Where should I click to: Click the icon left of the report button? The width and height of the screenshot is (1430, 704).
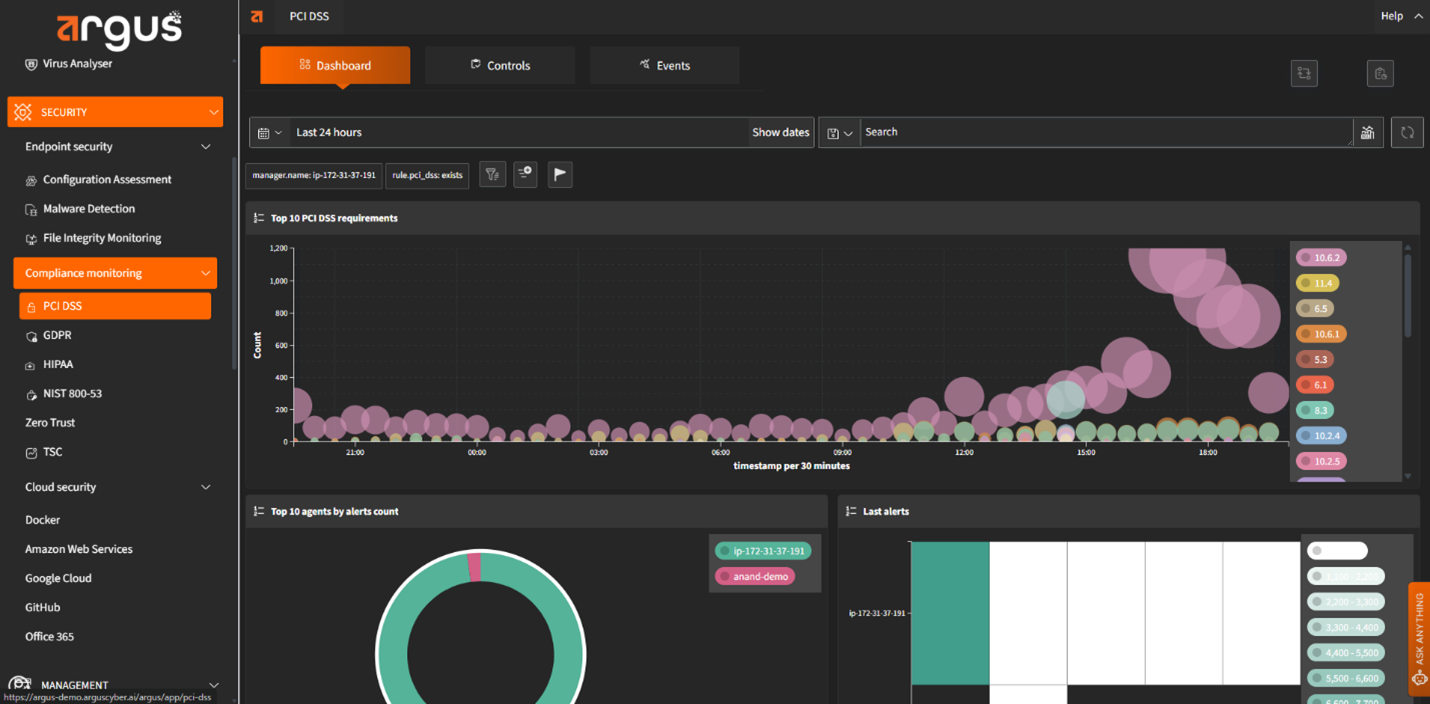(1304, 73)
